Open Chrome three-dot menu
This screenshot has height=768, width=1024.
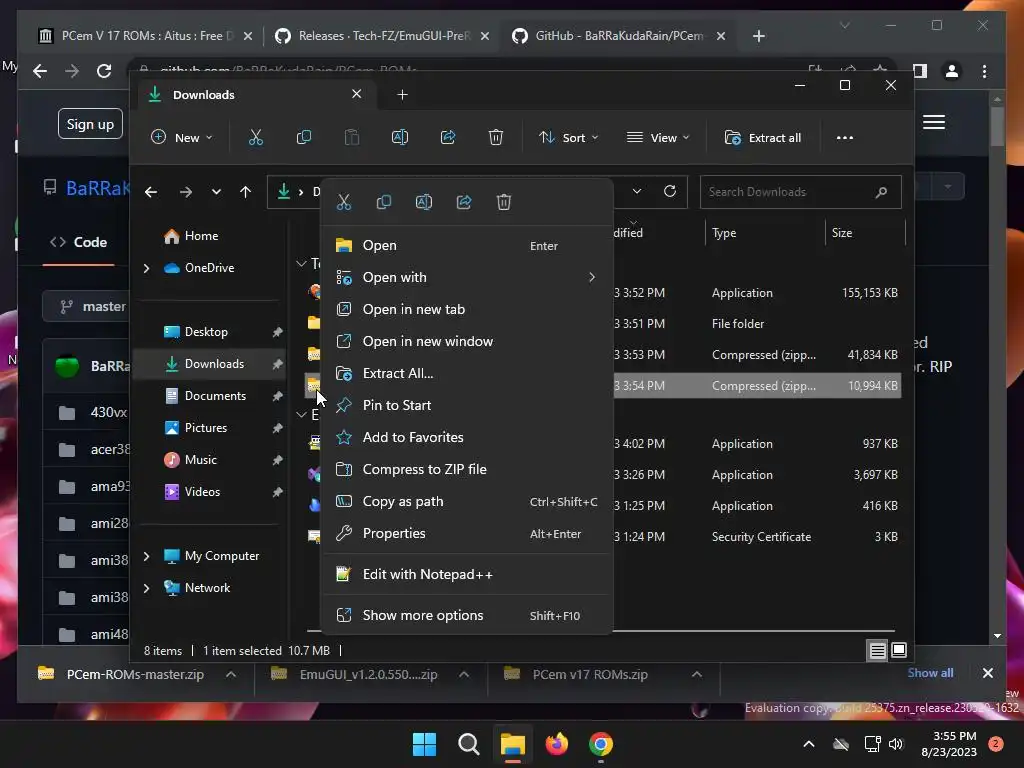[984, 71]
